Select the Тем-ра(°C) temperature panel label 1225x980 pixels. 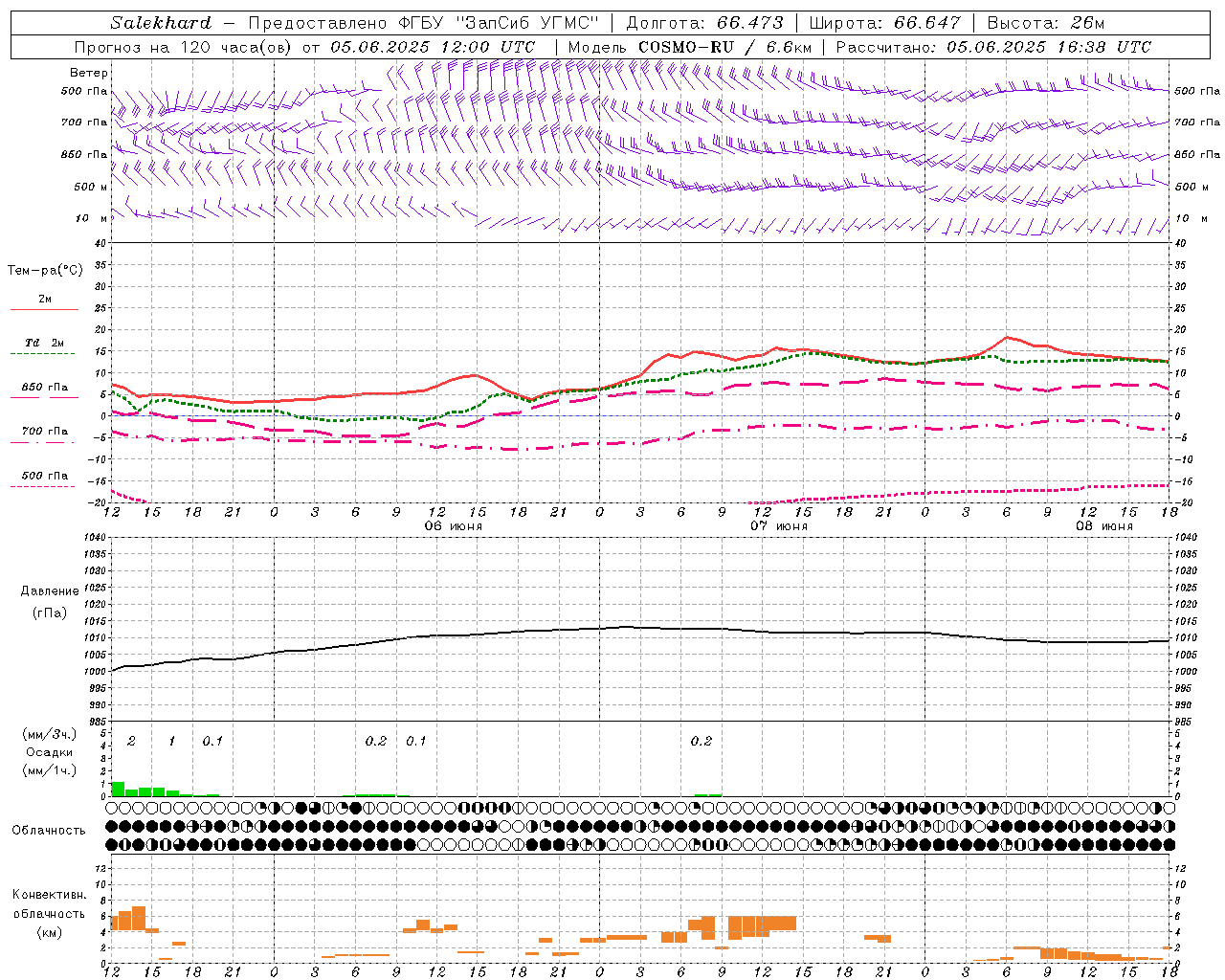coord(45,271)
